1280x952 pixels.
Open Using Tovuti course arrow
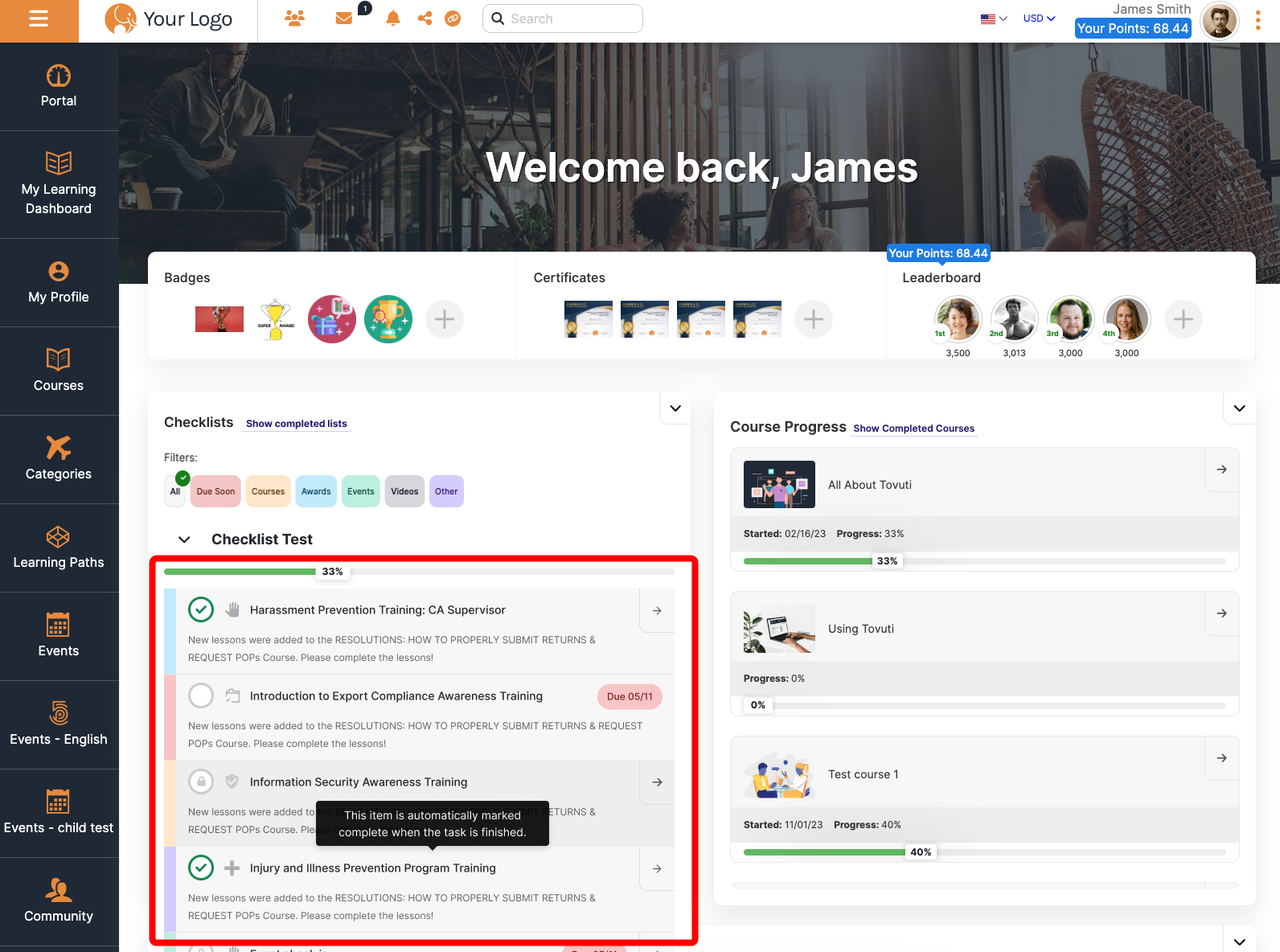pos(1222,613)
